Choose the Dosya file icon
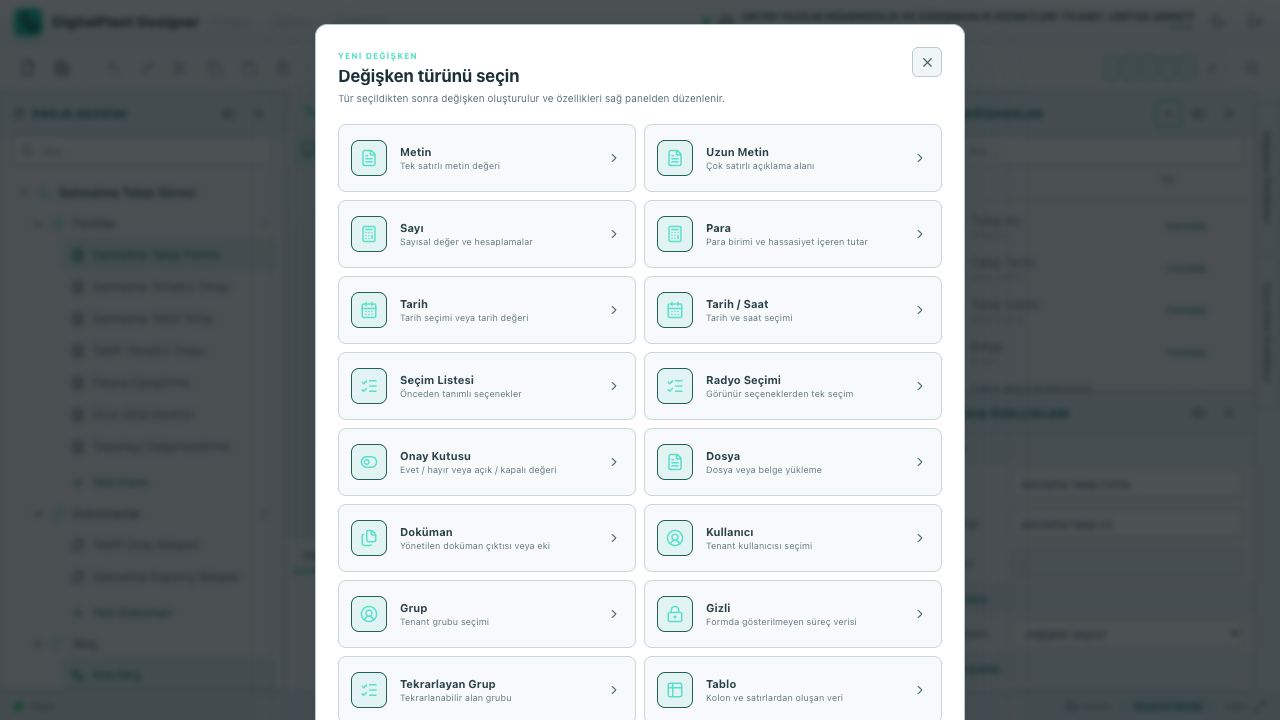This screenshot has height=720, width=1280. (x=675, y=462)
